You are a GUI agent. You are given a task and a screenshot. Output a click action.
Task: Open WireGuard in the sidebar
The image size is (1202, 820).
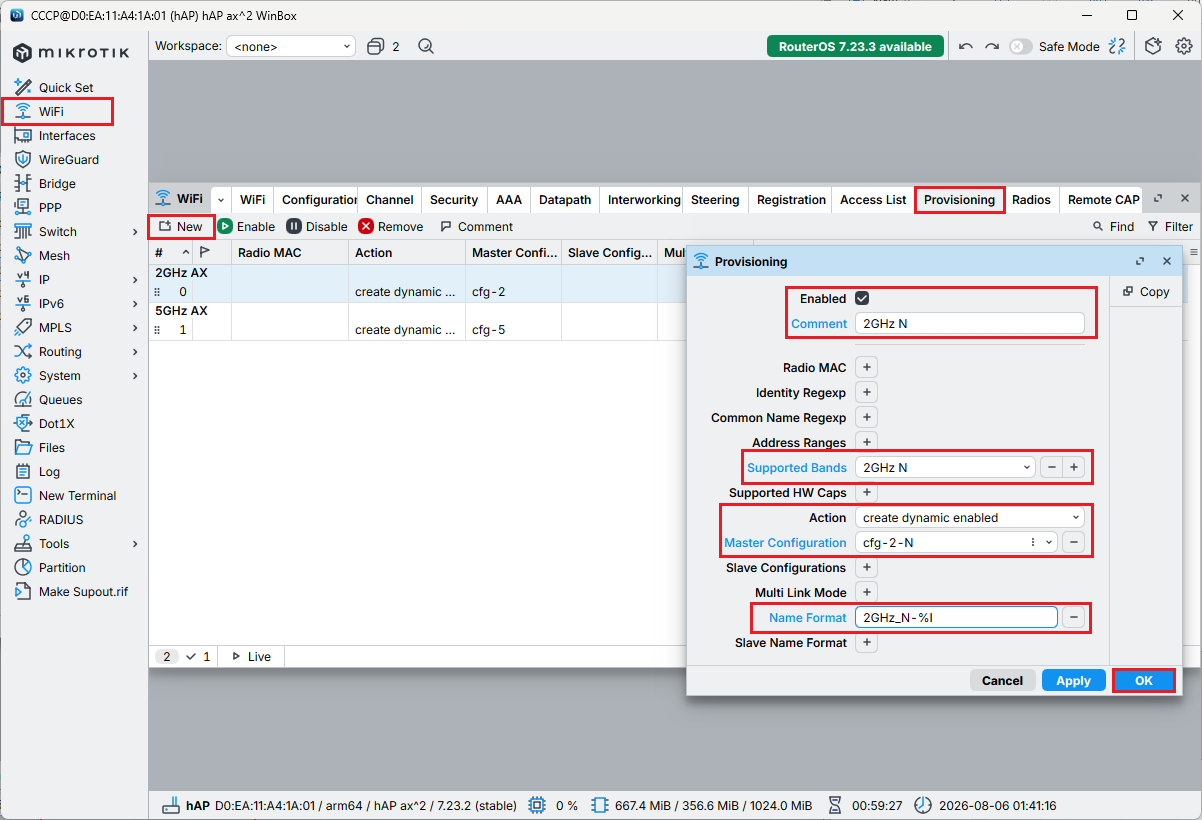tap(69, 160)
